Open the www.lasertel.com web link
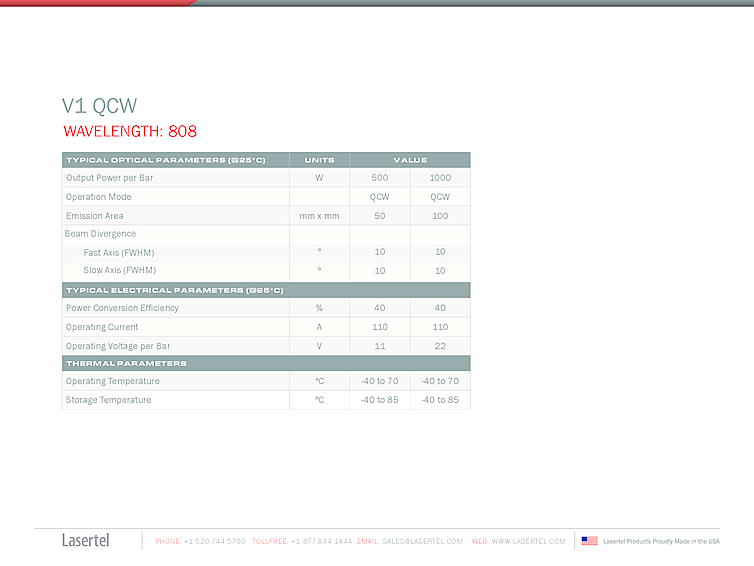This screenshot has height=566, width=754. [x=528, y=541]
